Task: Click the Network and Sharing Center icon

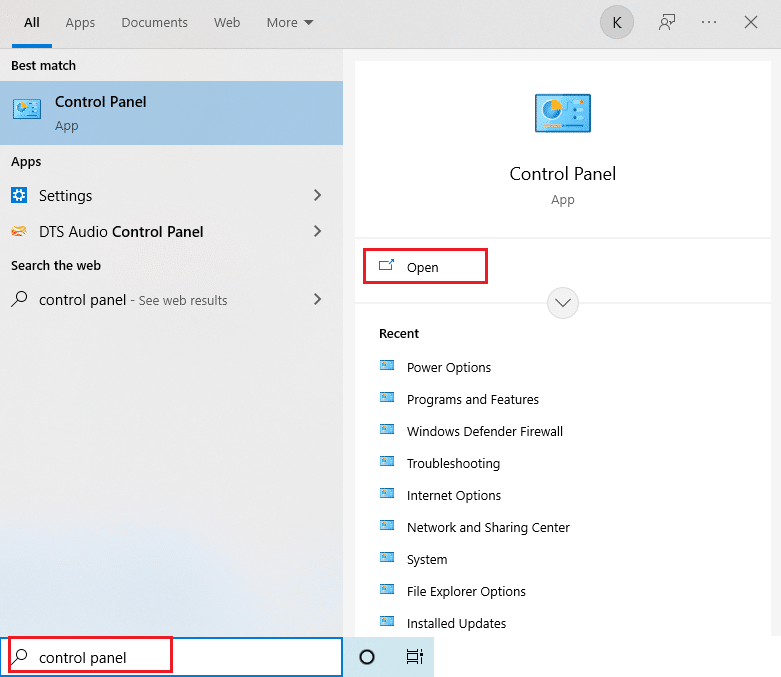Action: (x=387, y=526)
